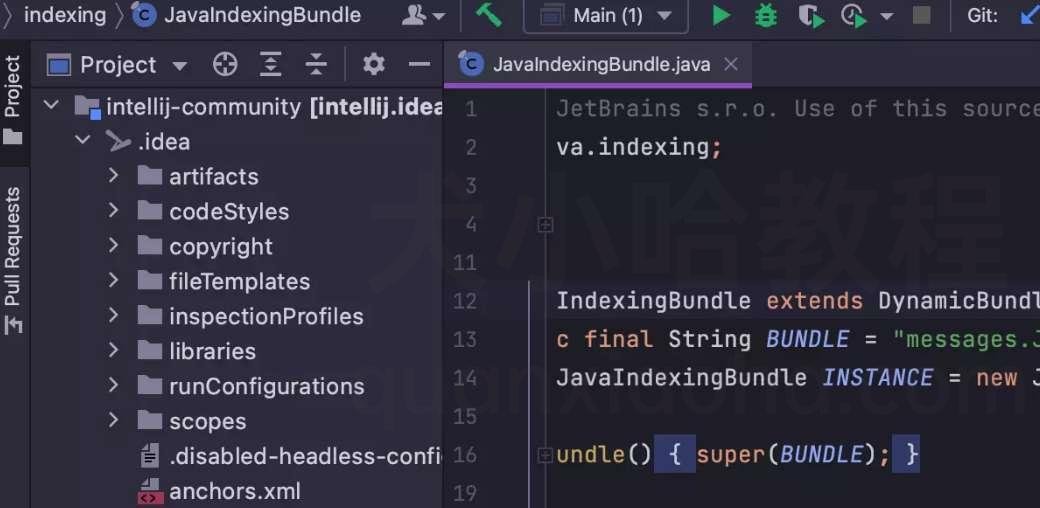Open Project panel settings gear

click(x=373, y=64)
